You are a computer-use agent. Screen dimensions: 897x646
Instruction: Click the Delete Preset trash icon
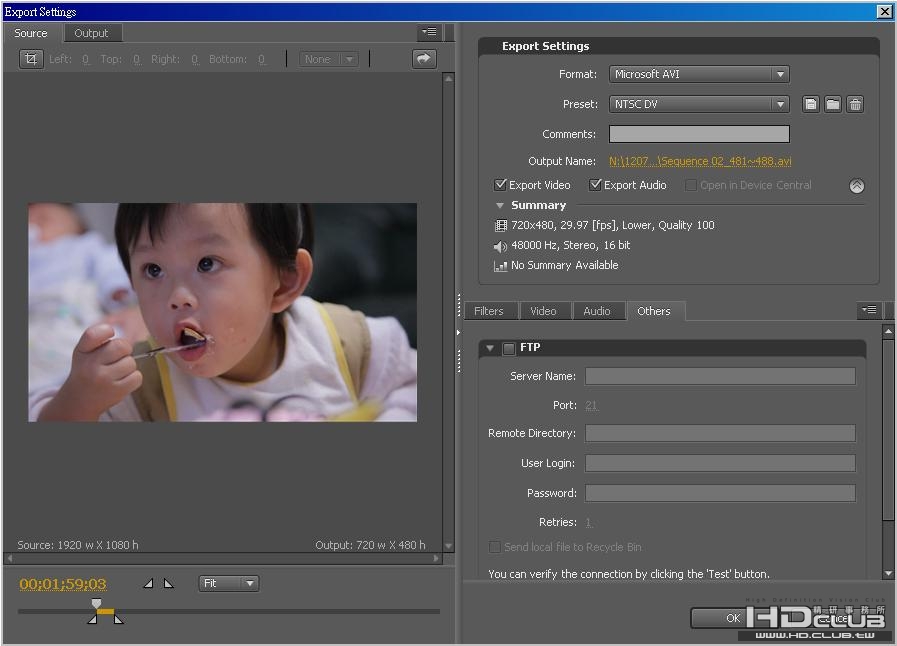(855, 104)
